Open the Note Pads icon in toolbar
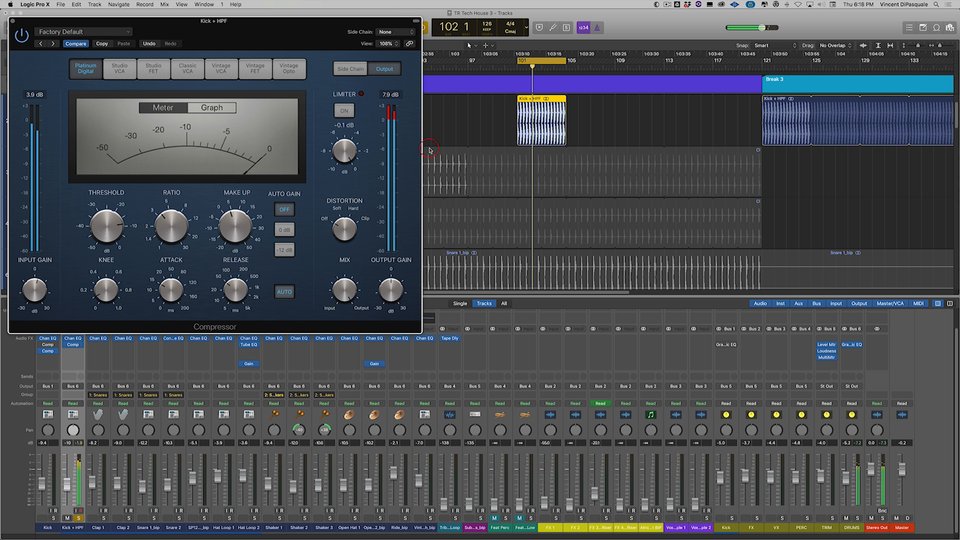 [x=923, y=28]
